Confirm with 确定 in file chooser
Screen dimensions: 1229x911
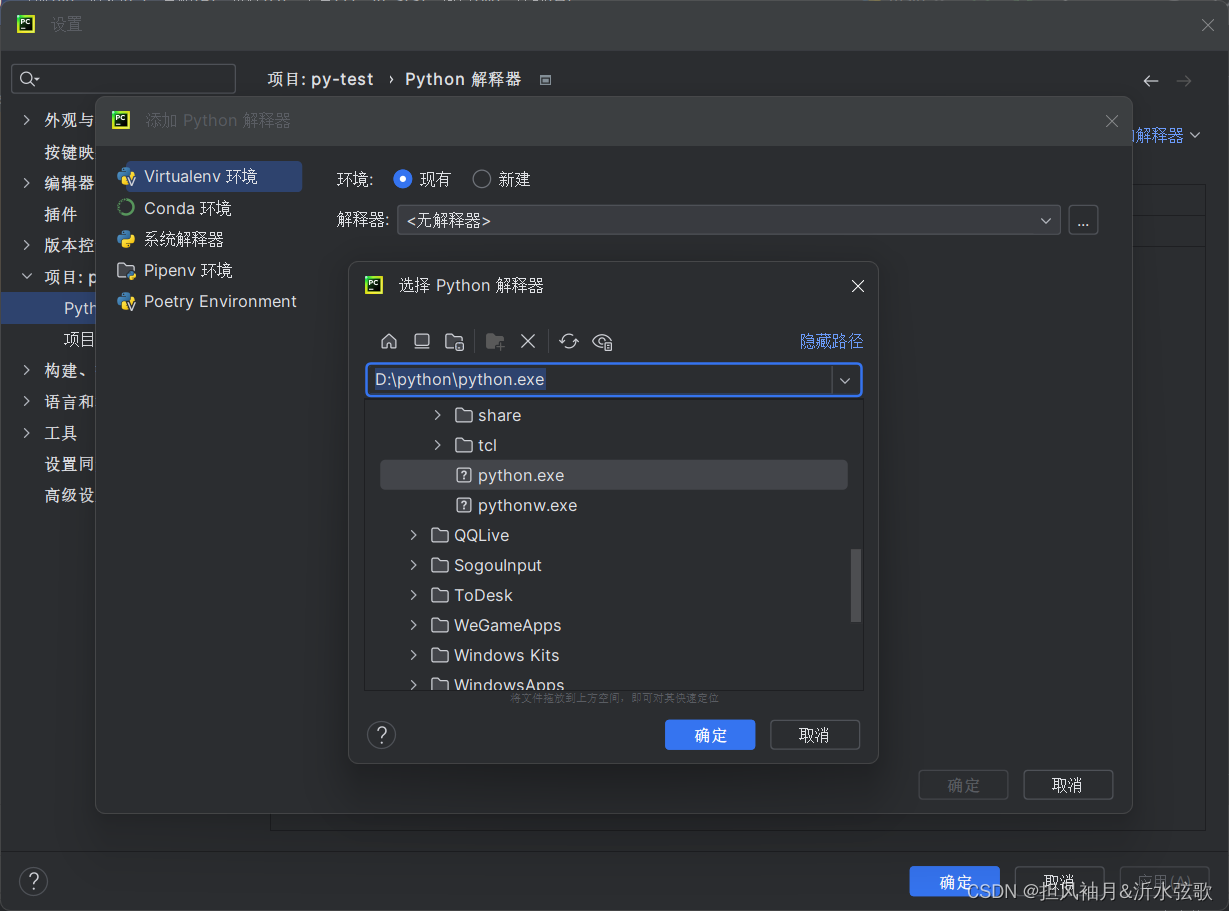click(710, 735)
